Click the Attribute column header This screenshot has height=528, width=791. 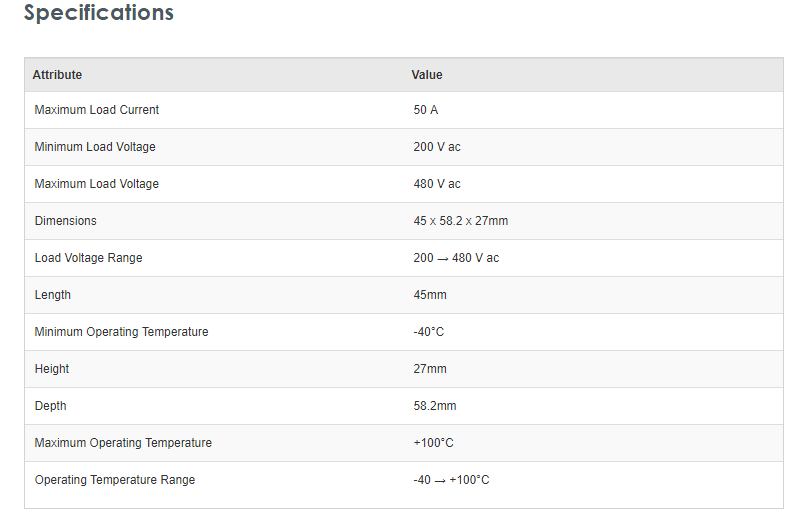57,75
